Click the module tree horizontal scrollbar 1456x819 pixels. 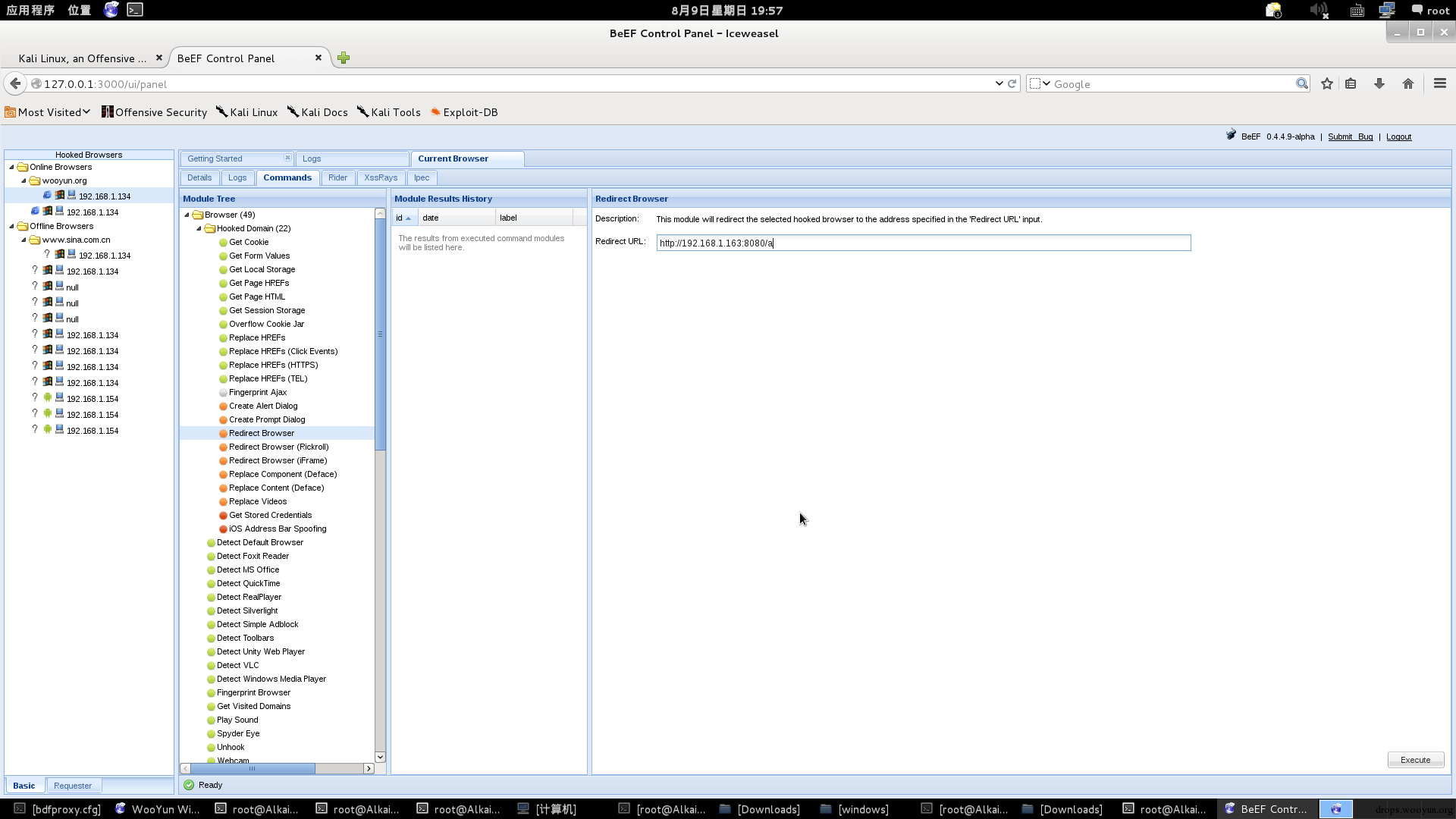[x=252, y=768]
